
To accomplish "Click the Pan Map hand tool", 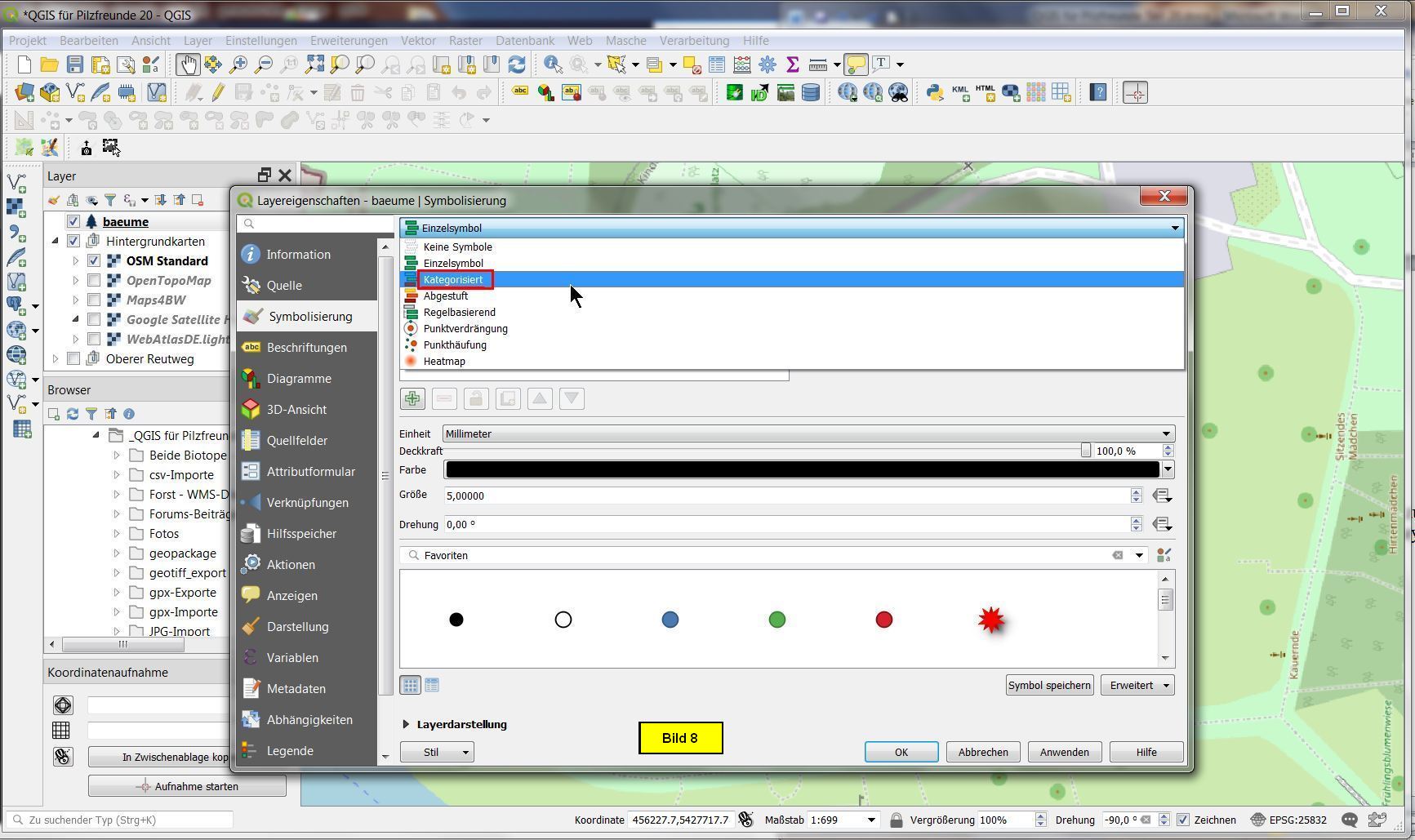I will tap(187, 64).
